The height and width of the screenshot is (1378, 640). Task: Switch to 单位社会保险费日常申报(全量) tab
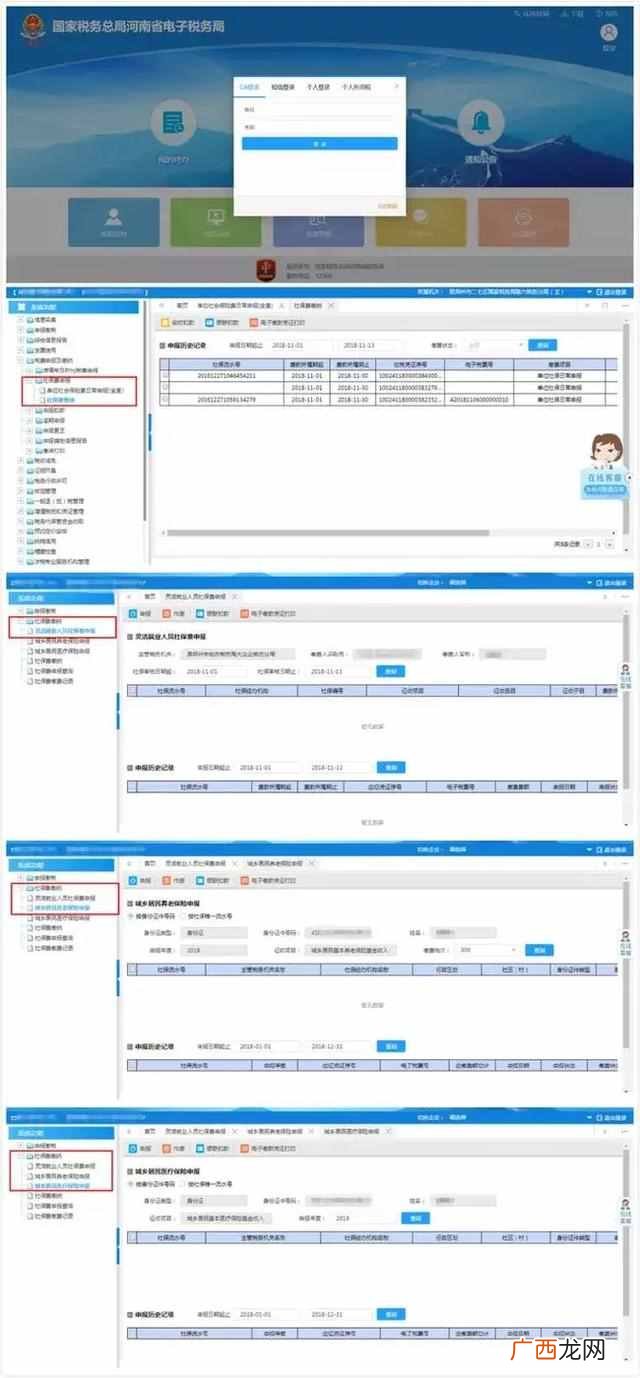237,305
